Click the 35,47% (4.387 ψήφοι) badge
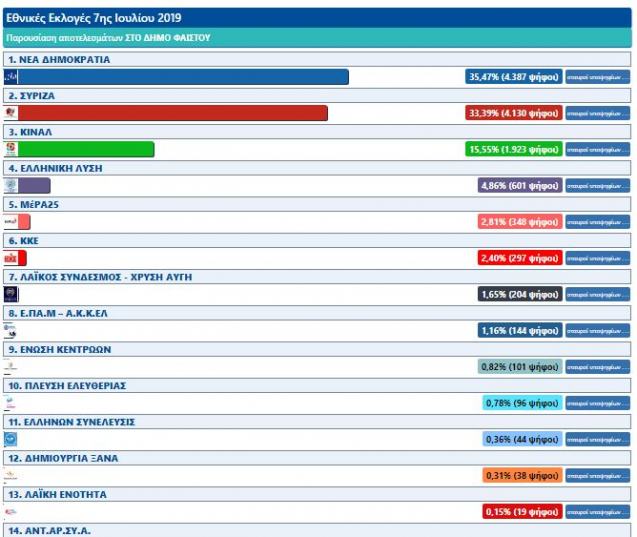The width and height of the screenshot is (637, 537). click(x=514, y=77)
